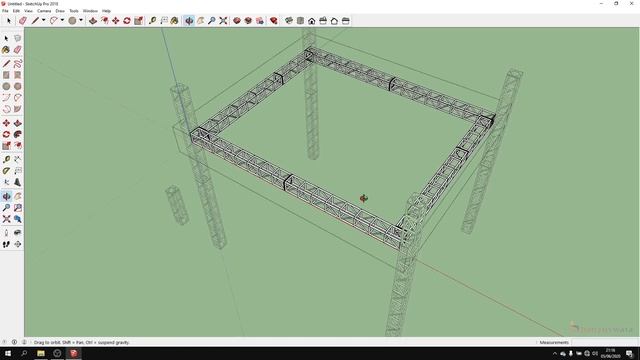Open the Windows notification center
Viewport: 640px width, 360px height.
pos(629,353)
